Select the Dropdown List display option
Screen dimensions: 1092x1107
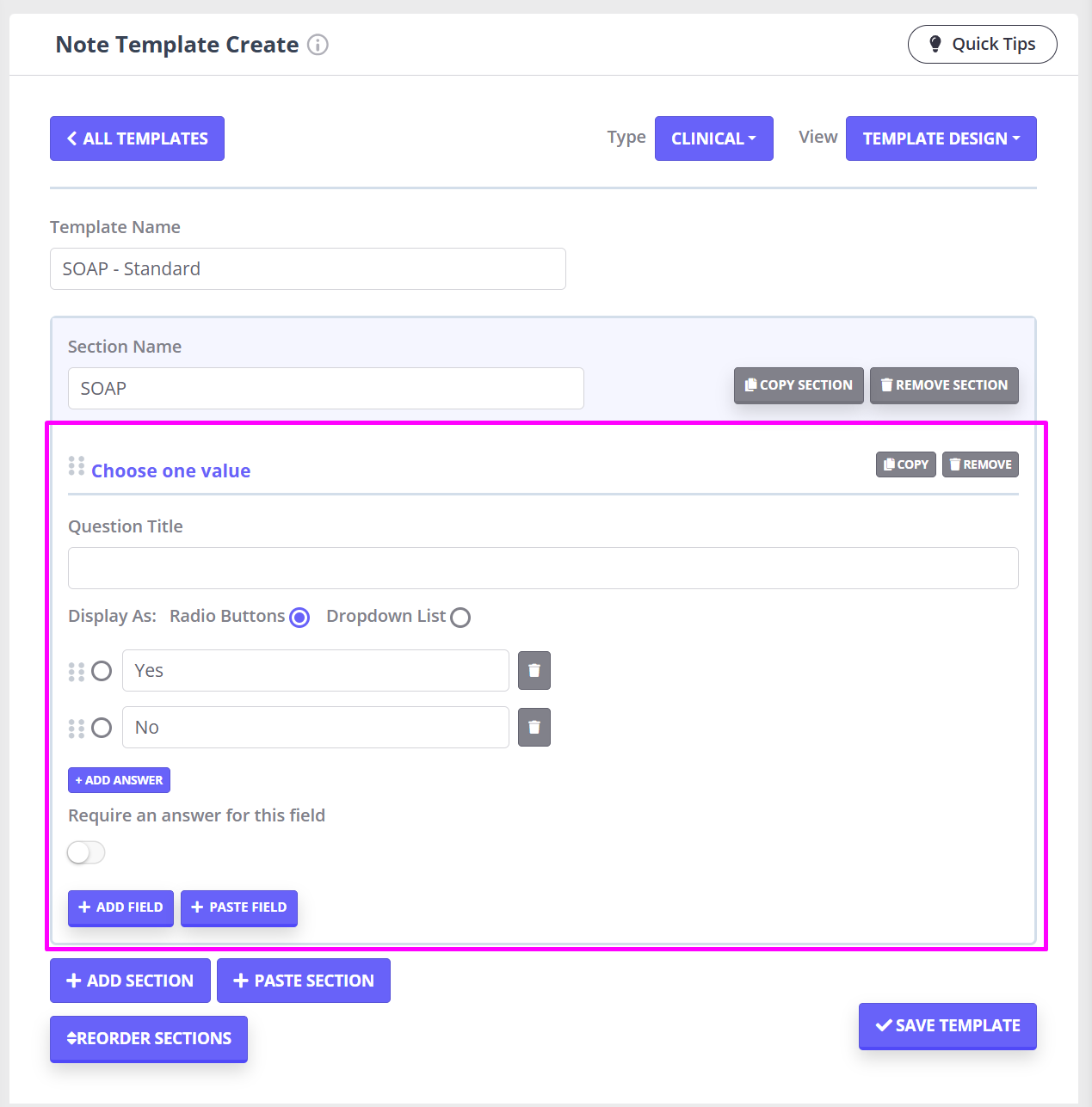460,618
